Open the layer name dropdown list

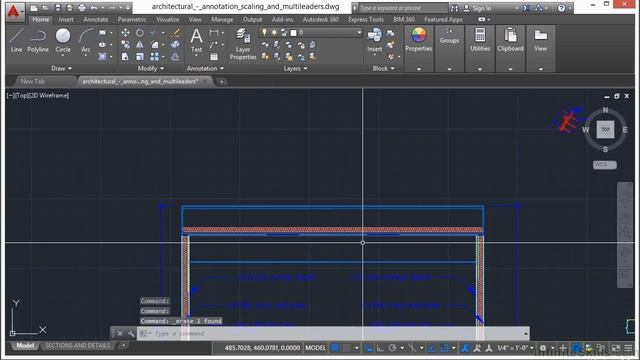pos(359,32)
